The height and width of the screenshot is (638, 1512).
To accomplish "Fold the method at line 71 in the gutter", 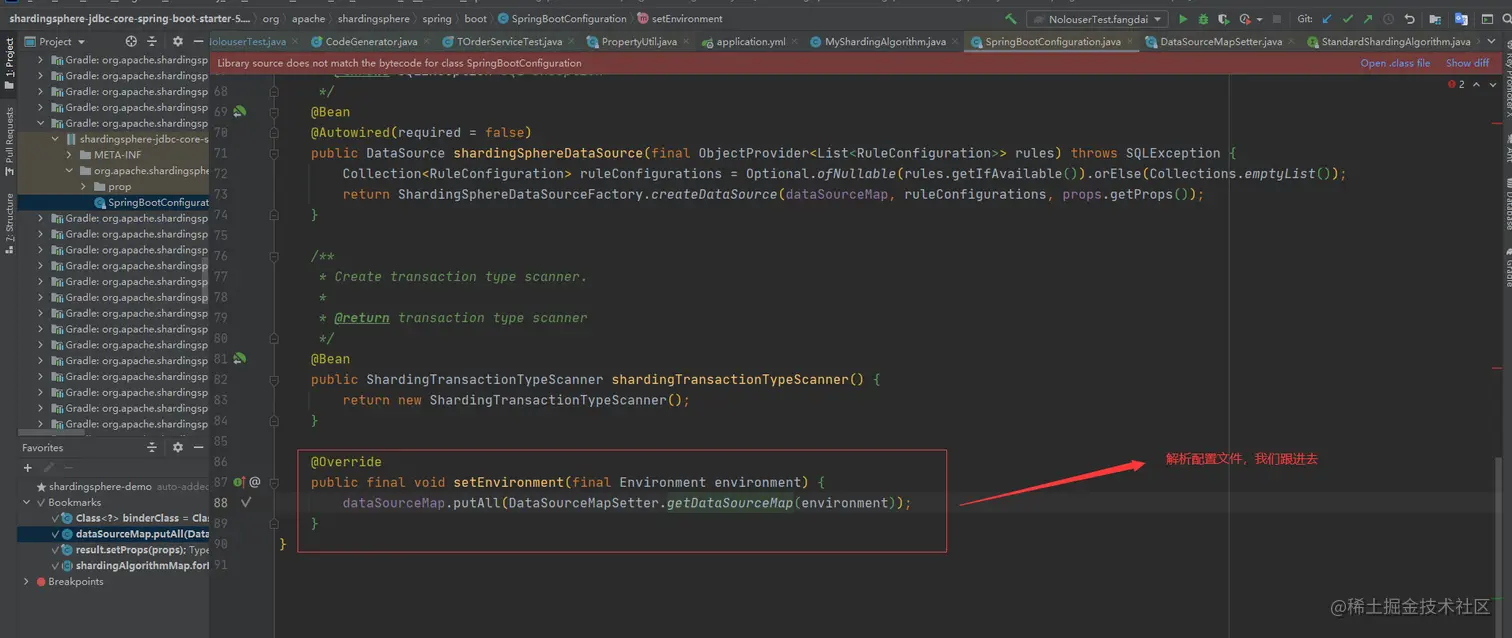I will pos(273,153).
